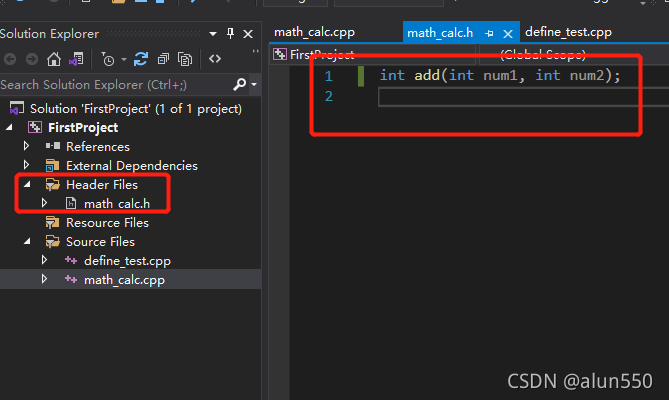Viewport: 669px width, 400px height.
Task: Switch to the math_calc.cpp editor tab
Action: [314, 32]
